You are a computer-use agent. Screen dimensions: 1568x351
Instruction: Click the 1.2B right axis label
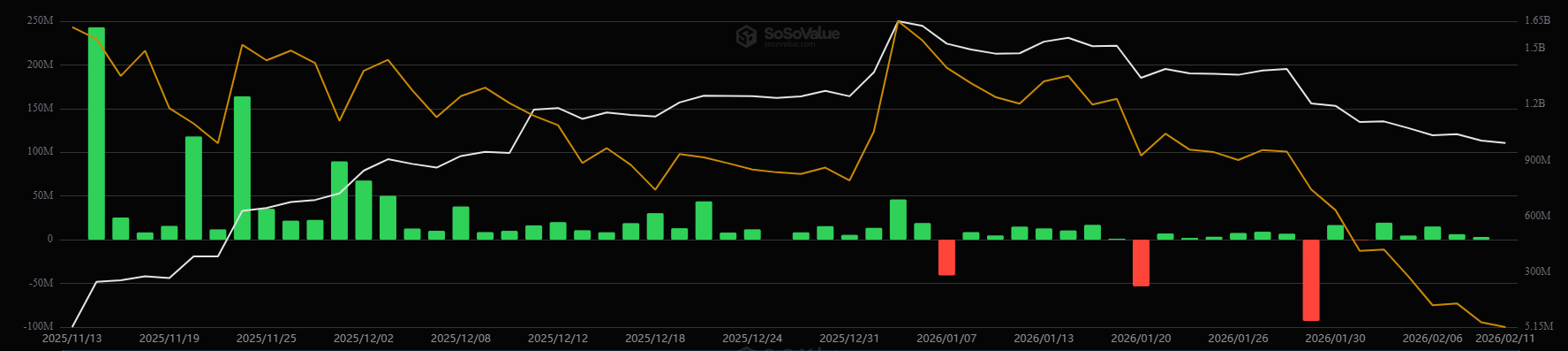(x=1534, y=103)
